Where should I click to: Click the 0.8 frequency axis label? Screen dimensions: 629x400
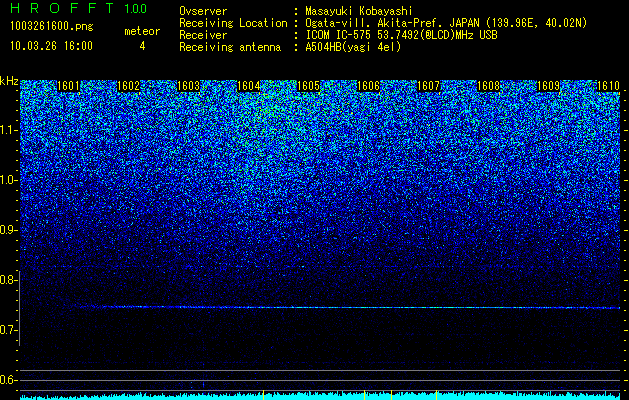coord(8,280)
